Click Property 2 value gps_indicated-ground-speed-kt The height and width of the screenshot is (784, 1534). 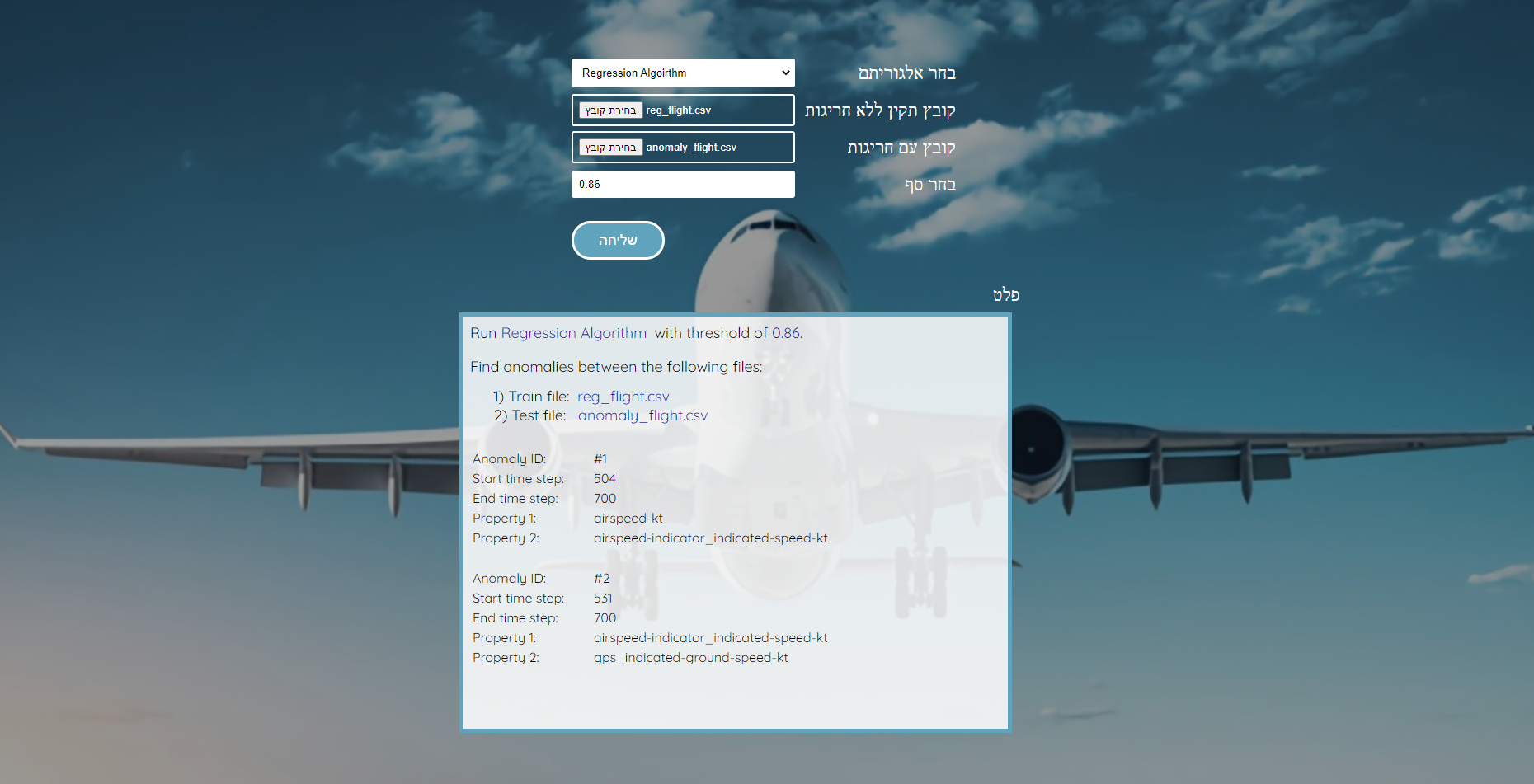click(691, 658)
